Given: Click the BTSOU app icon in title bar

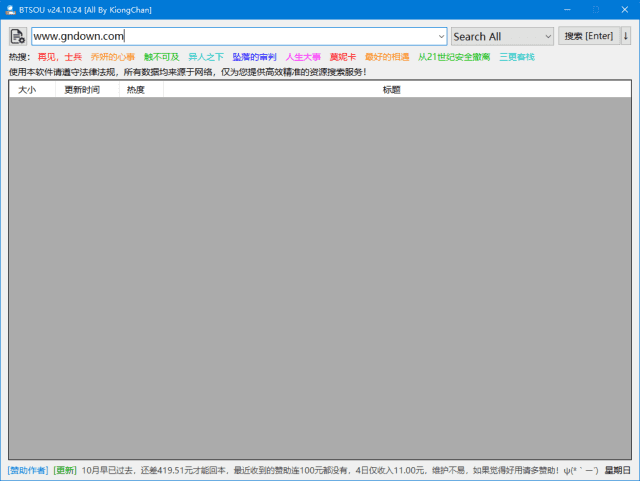Looking at the screenshot, I should (11, 10).
